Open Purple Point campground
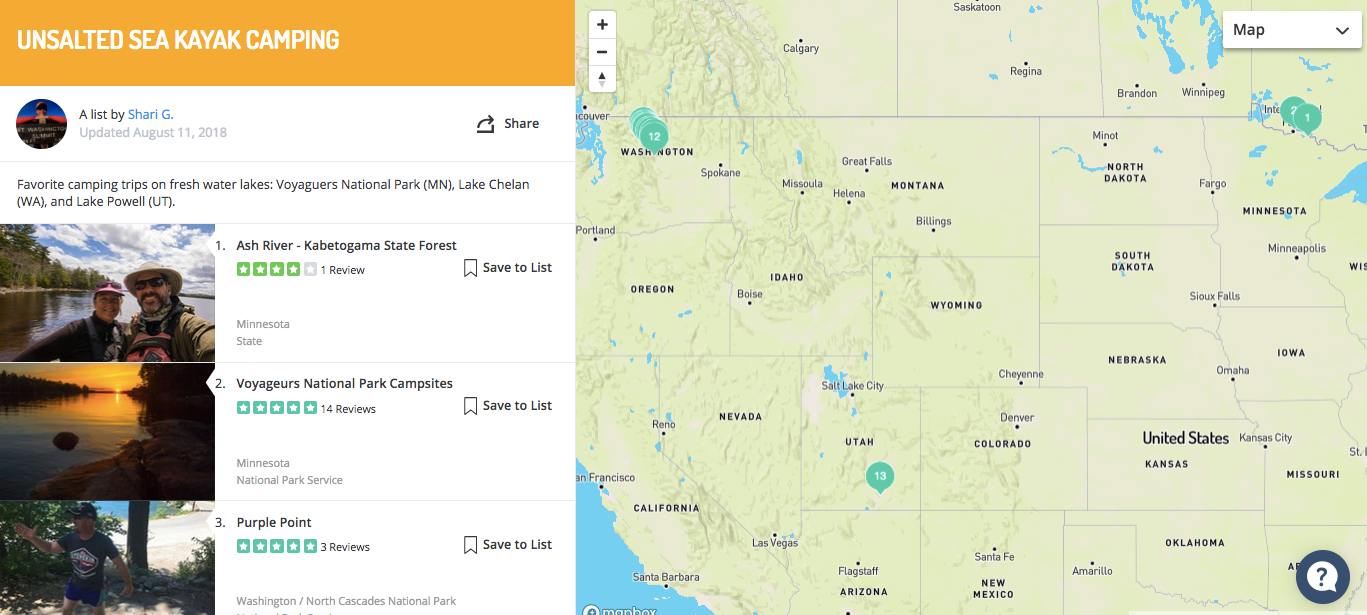Screen dimensions: 1367x615 click(x=274, y=522)
